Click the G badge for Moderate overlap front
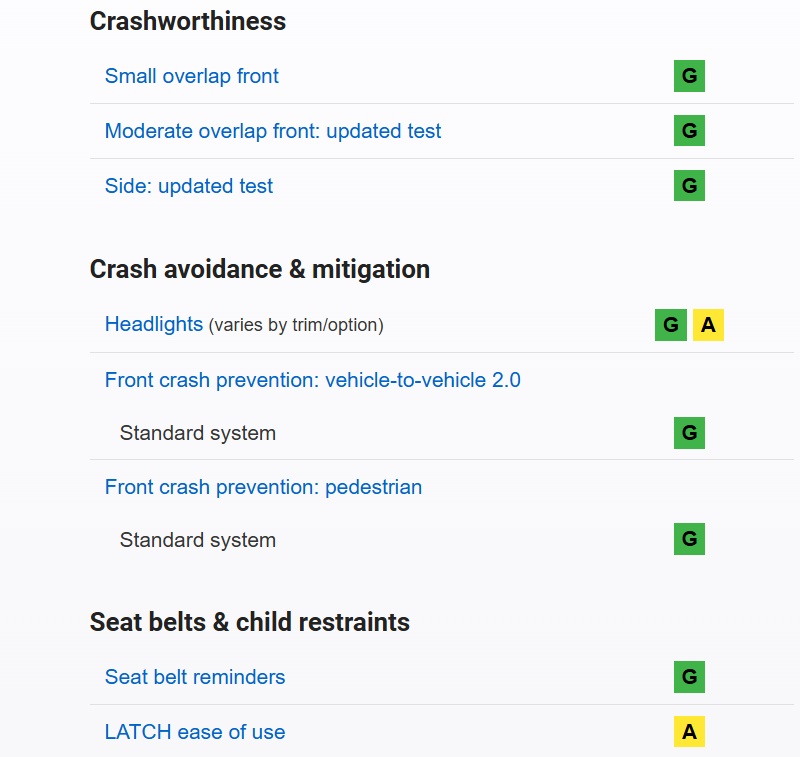800x757 pixels. click(689, 131)
